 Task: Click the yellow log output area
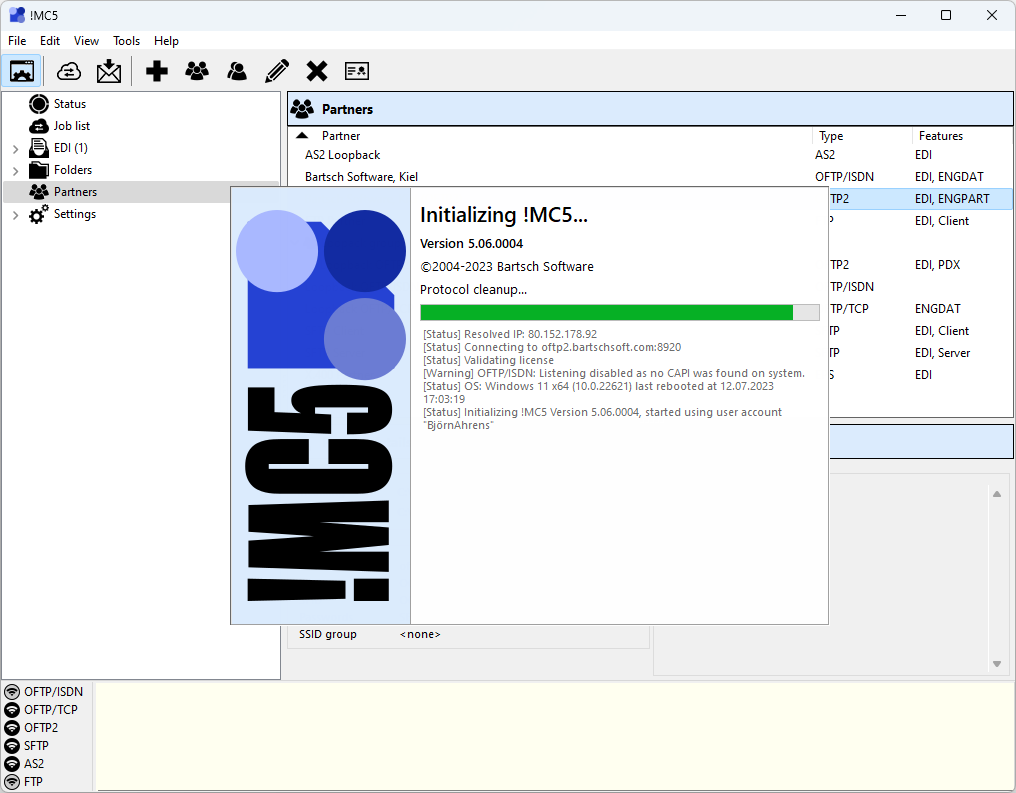[x=555, y=736]
